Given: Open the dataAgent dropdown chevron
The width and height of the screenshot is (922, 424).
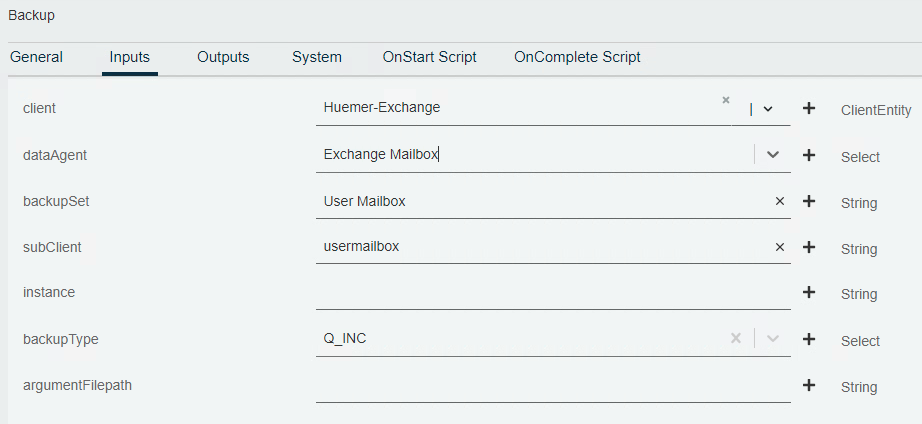Looking at the screenshot, I should click(x=773, y=155).
